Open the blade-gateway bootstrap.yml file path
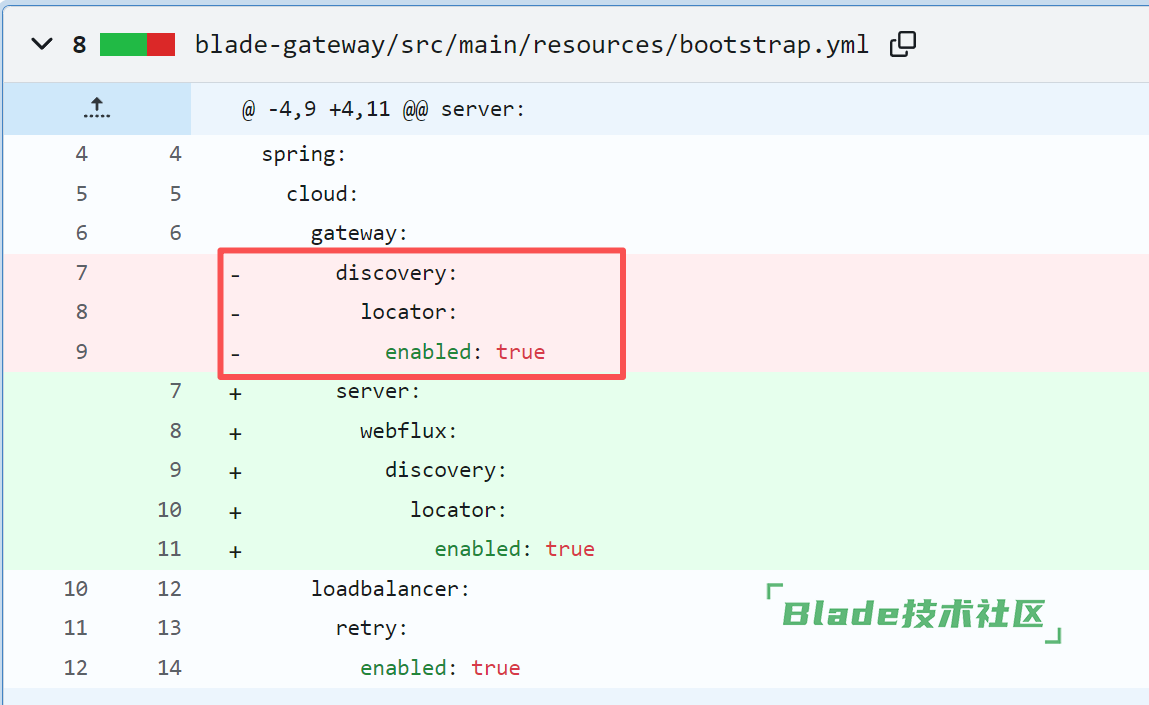Screen dimensions: 1149x705 pyautogui.click(x=531, y=45)
